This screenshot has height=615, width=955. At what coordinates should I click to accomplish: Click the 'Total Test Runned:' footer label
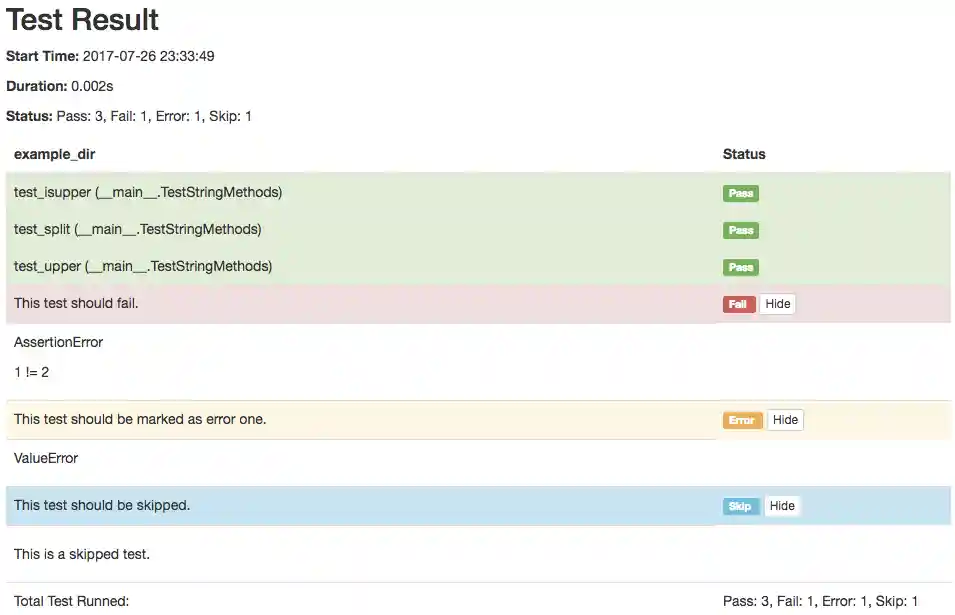click(71, 601)
